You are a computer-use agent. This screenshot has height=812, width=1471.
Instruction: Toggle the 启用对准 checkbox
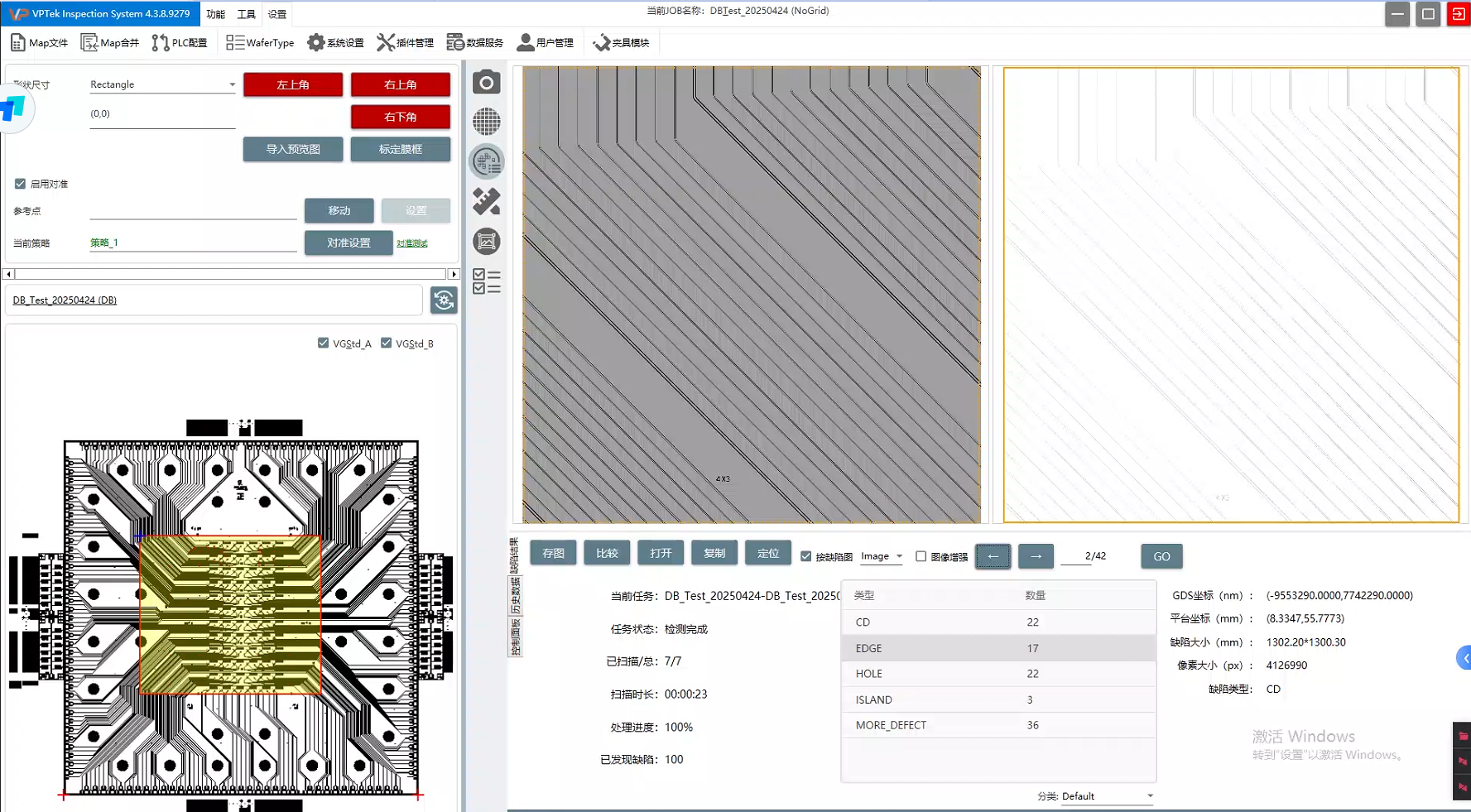[20, 184]
